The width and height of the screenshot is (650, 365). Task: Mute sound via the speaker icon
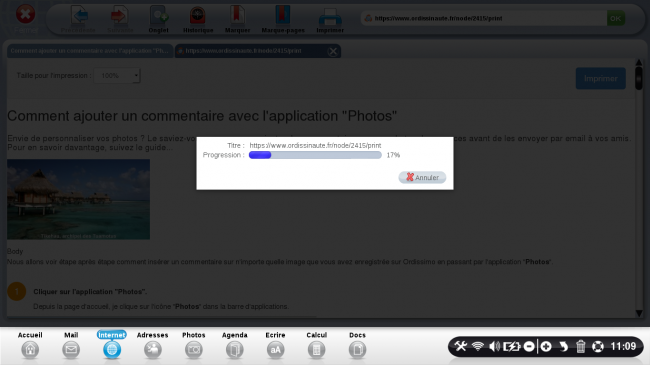(x=494, y=346)
